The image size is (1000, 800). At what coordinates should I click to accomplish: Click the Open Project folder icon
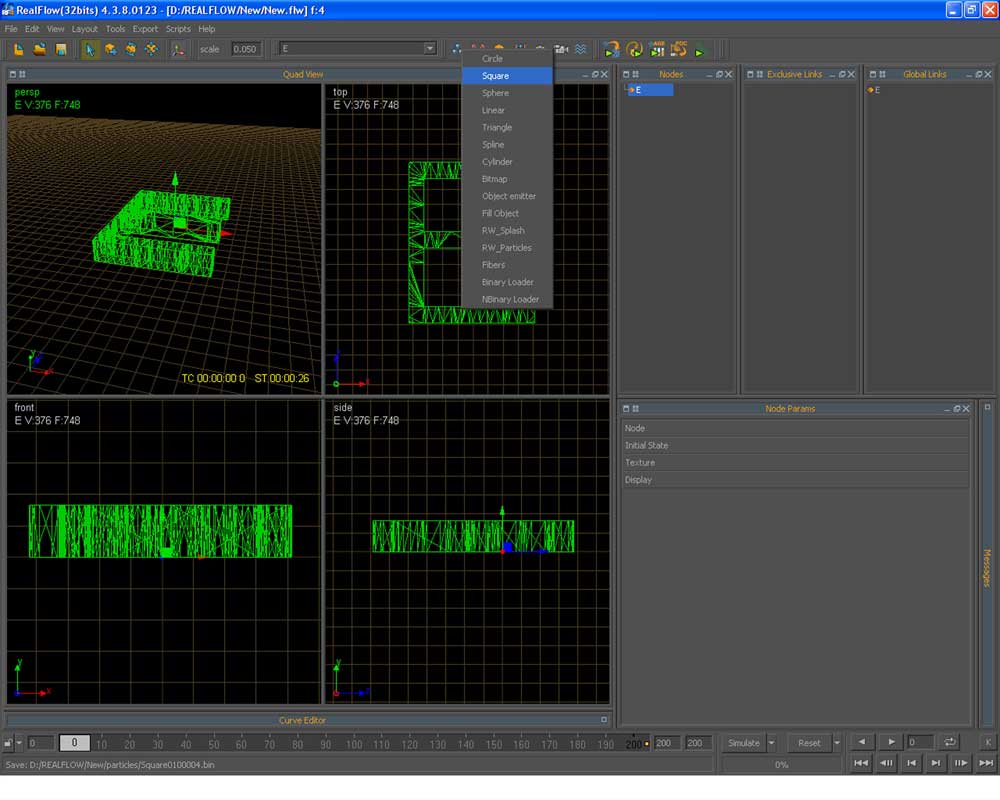pyautogui.click(x=40, y=49)
